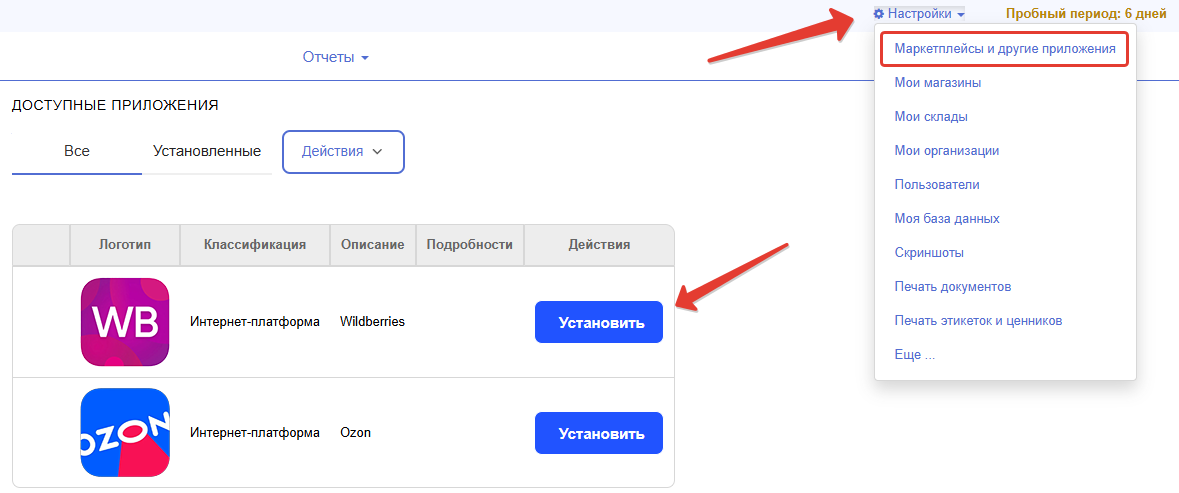Switch to the Все tab

point(77,151)
